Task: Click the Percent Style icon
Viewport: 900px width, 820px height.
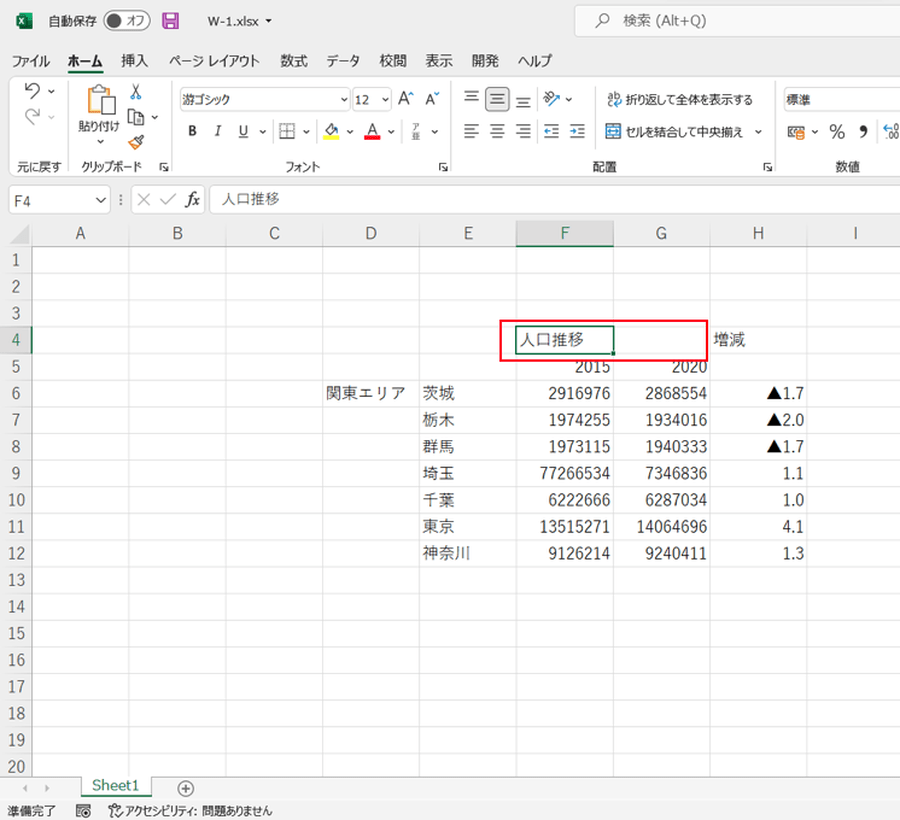Action: pyautogui.click(x=837, y=132)
